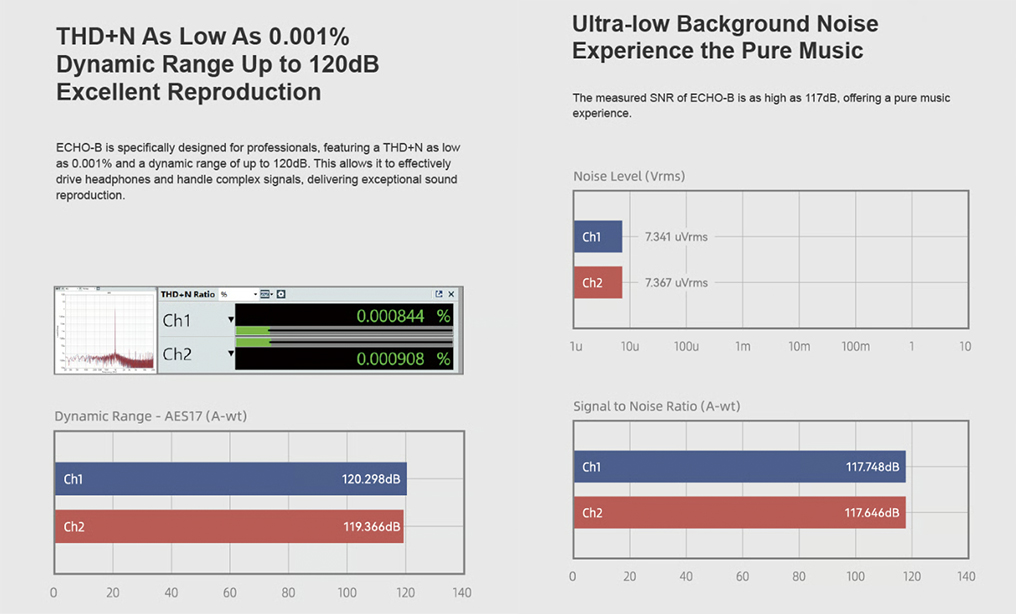Close the THD+N Ratio meter panel
This screenshot has width=1016, height=614.
tap(452, 294)
